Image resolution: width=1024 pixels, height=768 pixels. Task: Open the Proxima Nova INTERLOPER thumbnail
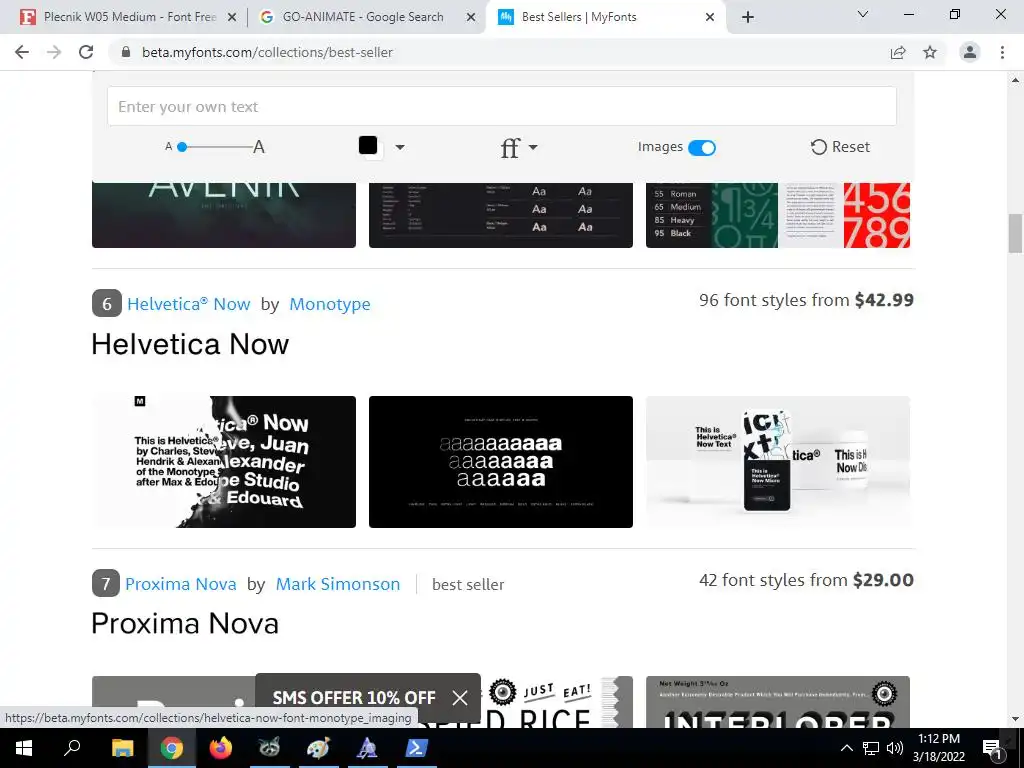click(778, 702)
